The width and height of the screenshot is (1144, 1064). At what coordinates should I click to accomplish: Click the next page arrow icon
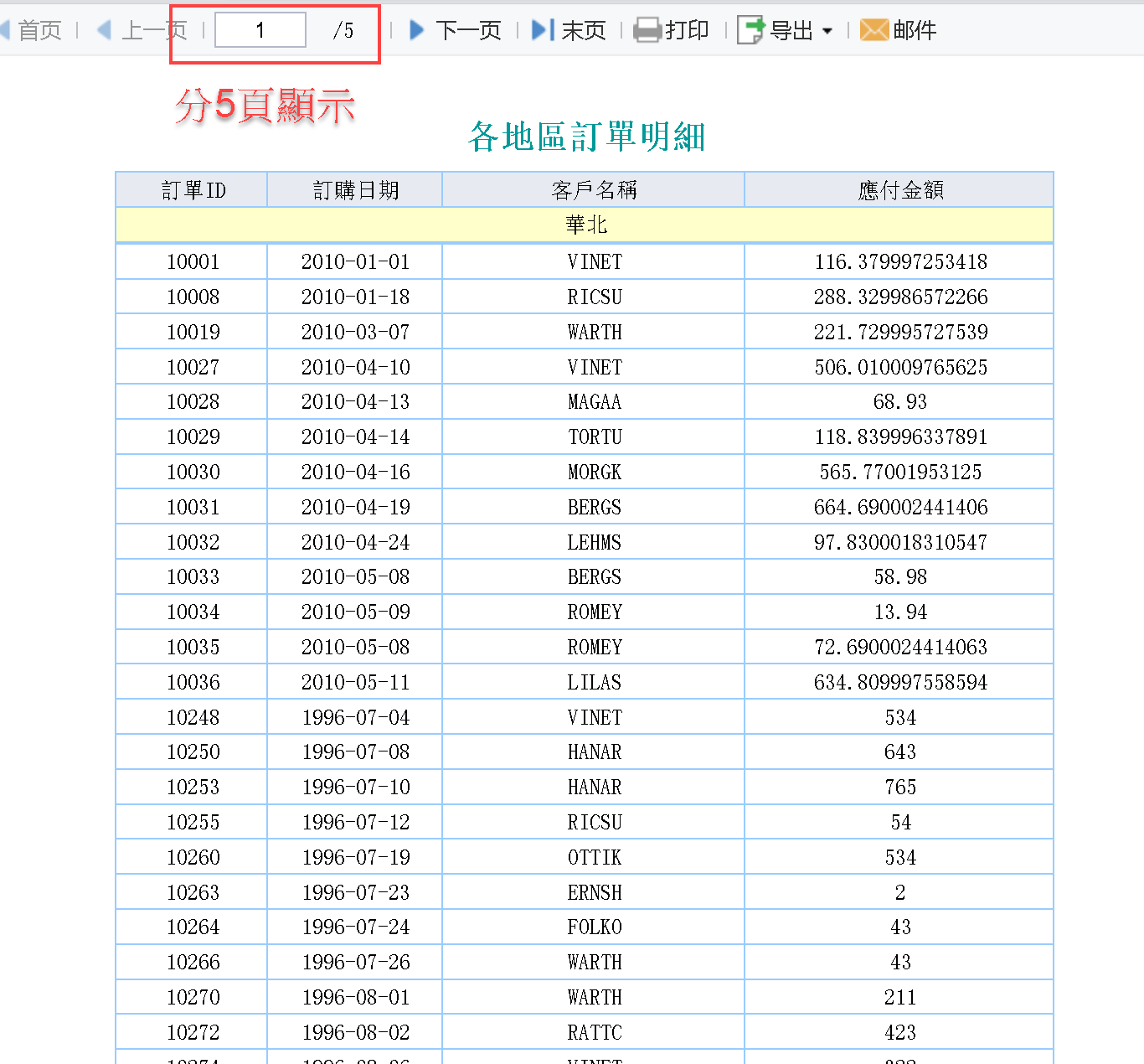click(x=416, y=31)
